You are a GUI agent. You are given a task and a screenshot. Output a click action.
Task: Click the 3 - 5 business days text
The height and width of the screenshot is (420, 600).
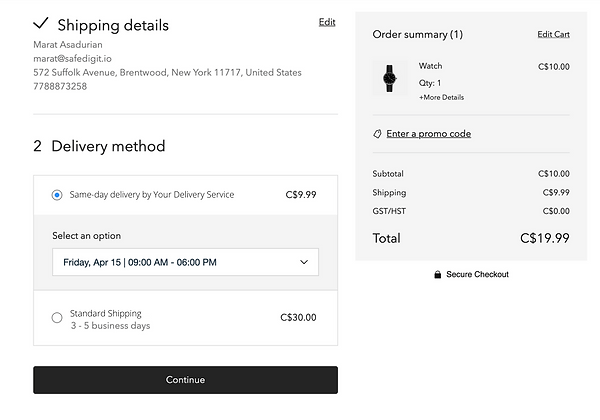[110, 326]
